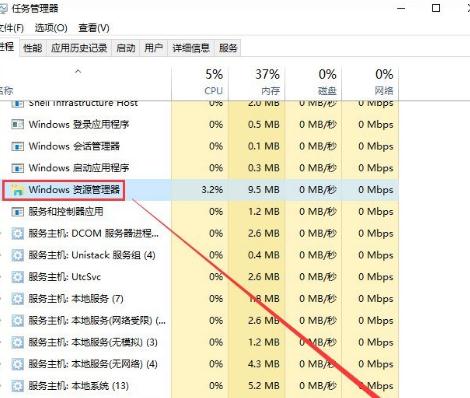Click the gear icon for 本地服务(无网络) (4)
The width and height of the screenshot is (470, 398).
click(17, 364)
